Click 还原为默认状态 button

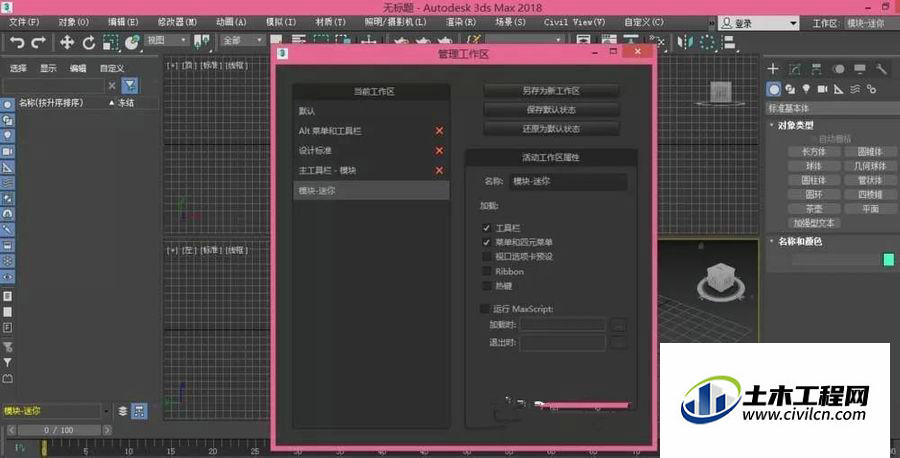tap(551, 129)
